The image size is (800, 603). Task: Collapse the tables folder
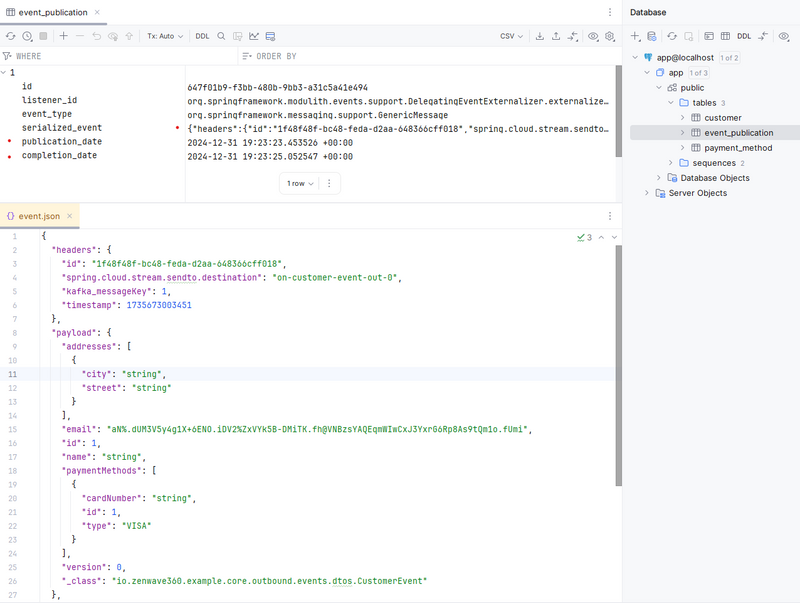pos(671,103)
